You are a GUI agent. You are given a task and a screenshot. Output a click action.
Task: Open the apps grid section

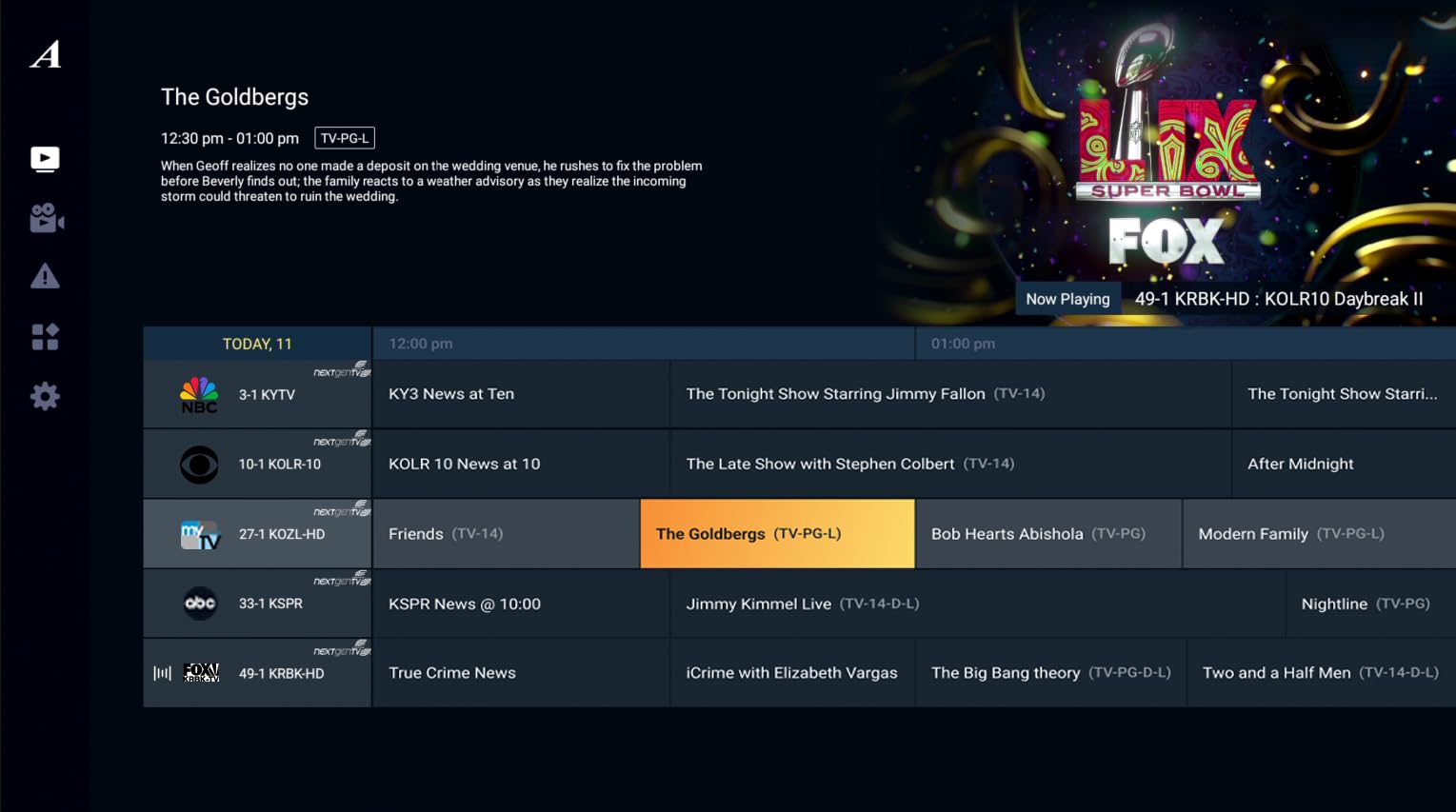[44, 336]
